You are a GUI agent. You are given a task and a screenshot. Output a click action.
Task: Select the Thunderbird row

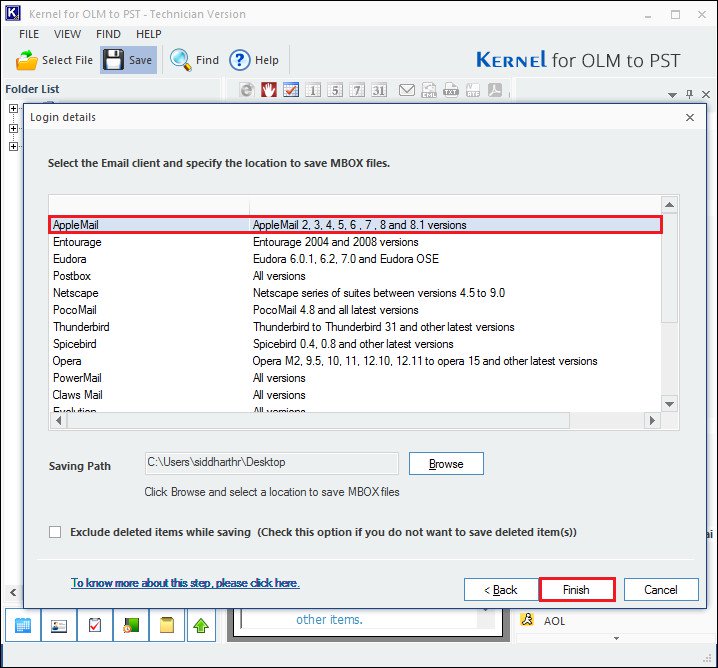pyautogui.click(x=355, y=326)
